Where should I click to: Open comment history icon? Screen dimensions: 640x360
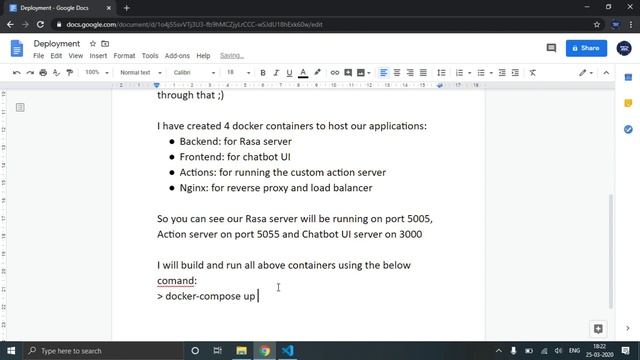click(x=551, y=48)
